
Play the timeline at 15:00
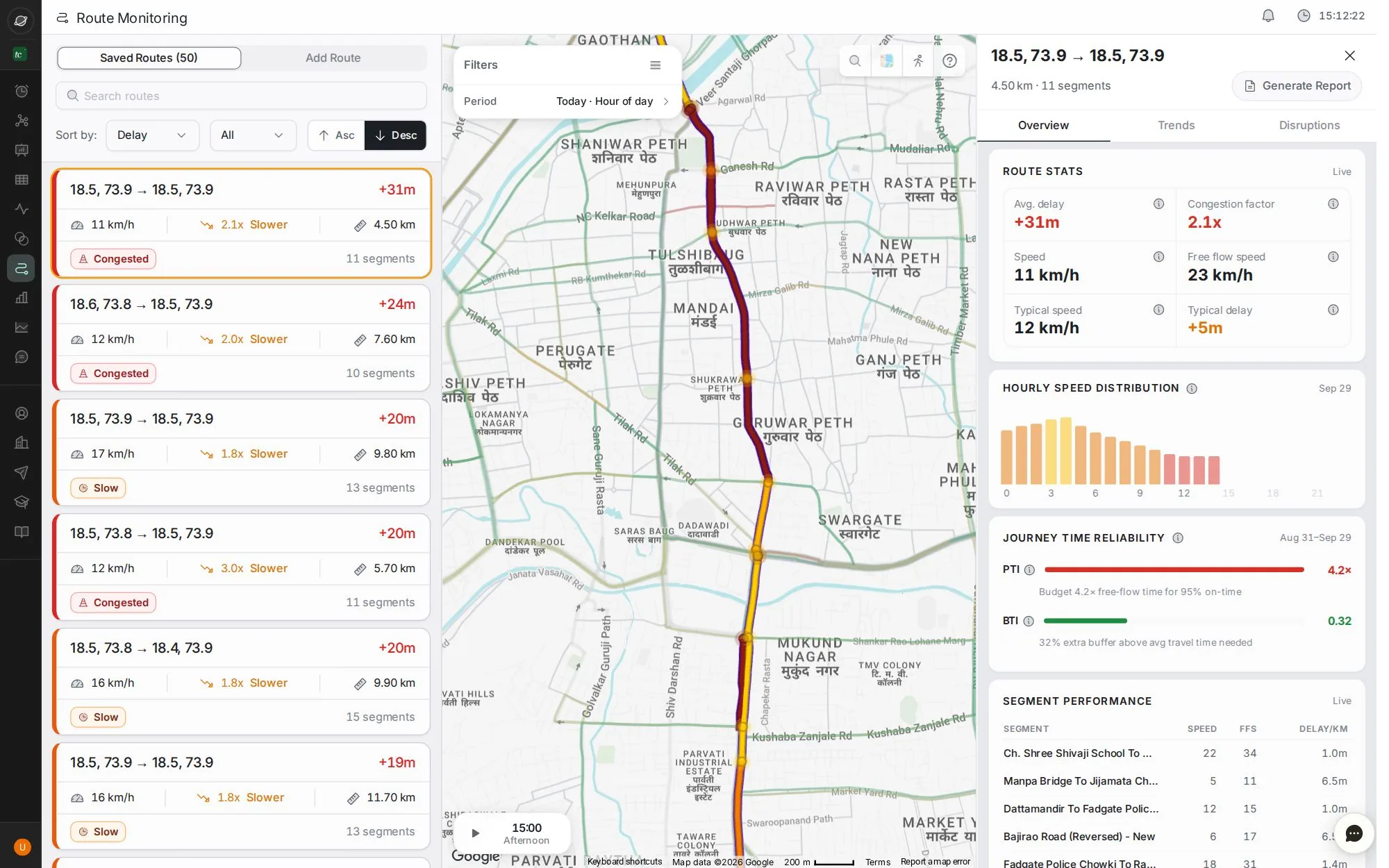click(x=475, y=833)
